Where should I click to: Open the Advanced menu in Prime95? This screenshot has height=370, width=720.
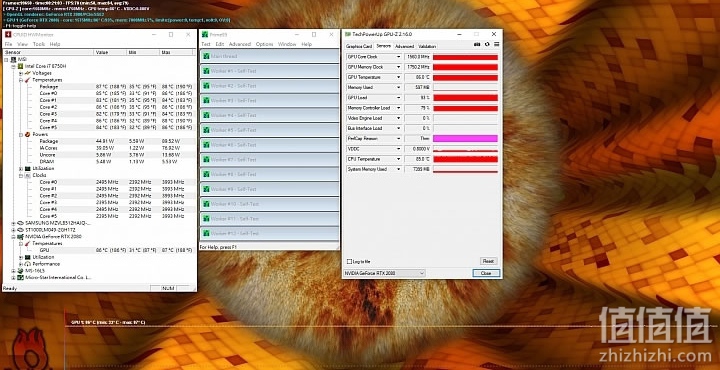[240, 44]
